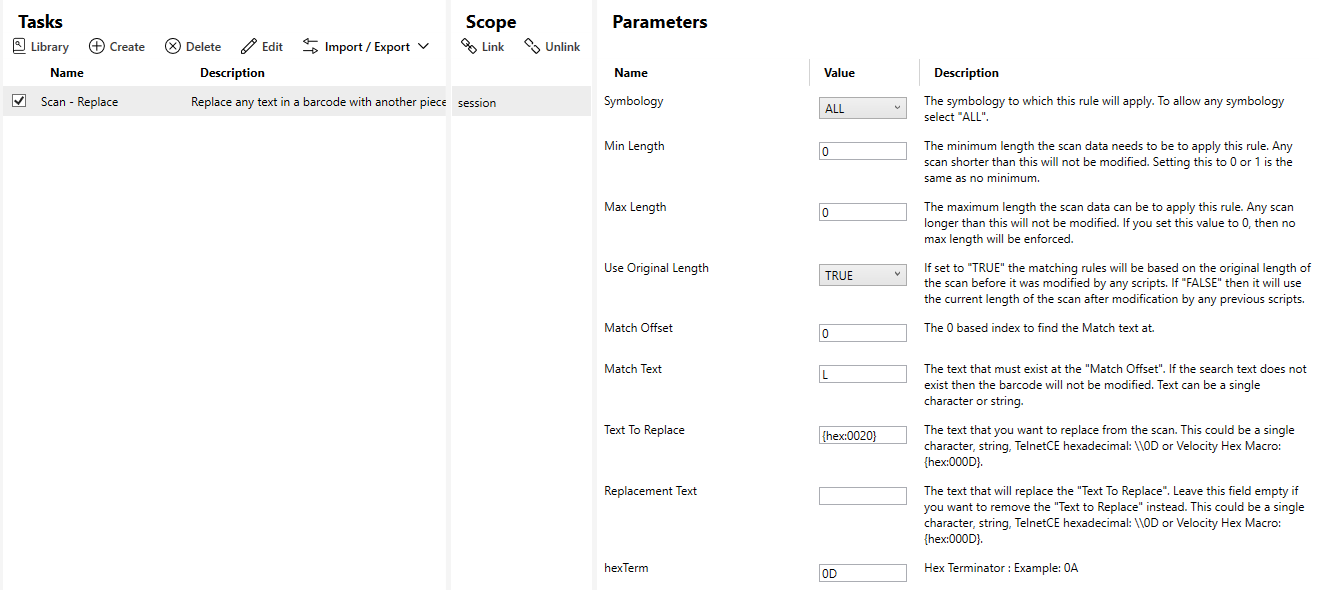
Task: Click the Scope panel heading
Action: (x=491, y=21)
